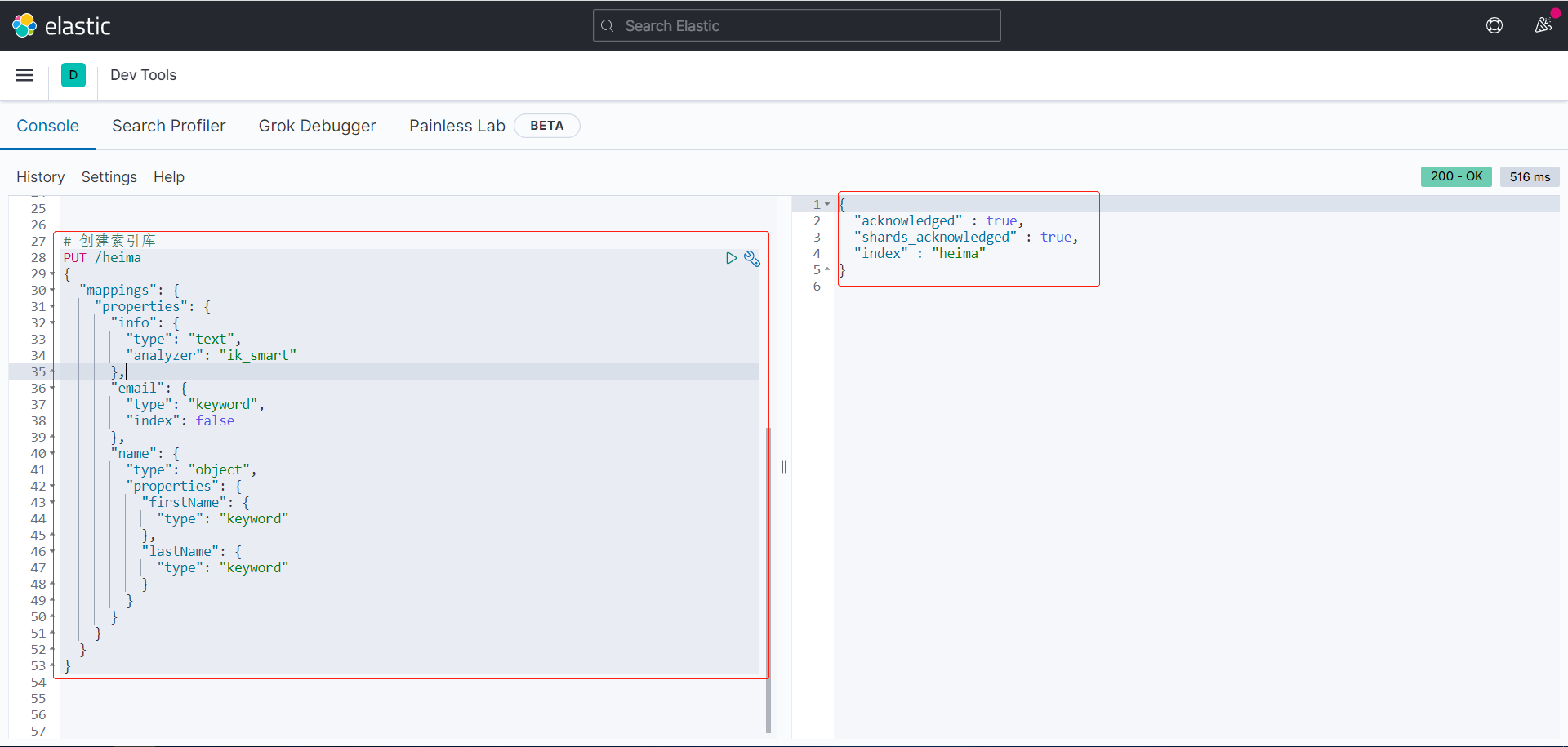Viewport: 1568px width, 747px height.
Task: Click the "type": "text" line
Action: 184,340
